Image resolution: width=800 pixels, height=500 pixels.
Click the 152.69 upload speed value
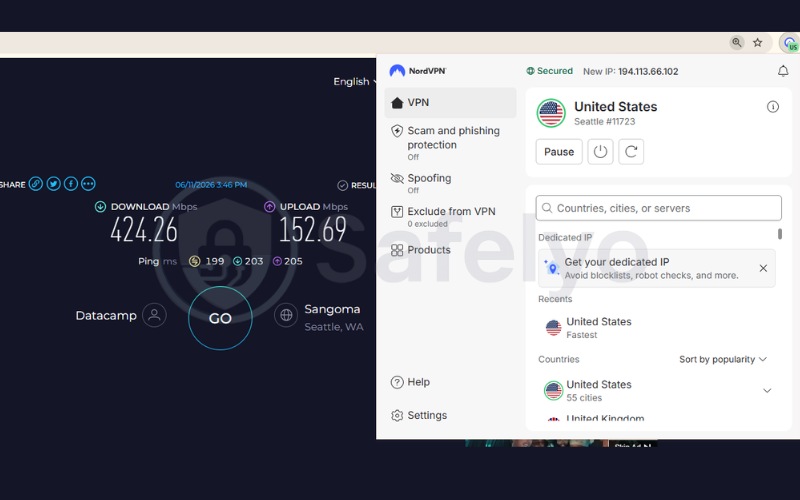(313, 230)
